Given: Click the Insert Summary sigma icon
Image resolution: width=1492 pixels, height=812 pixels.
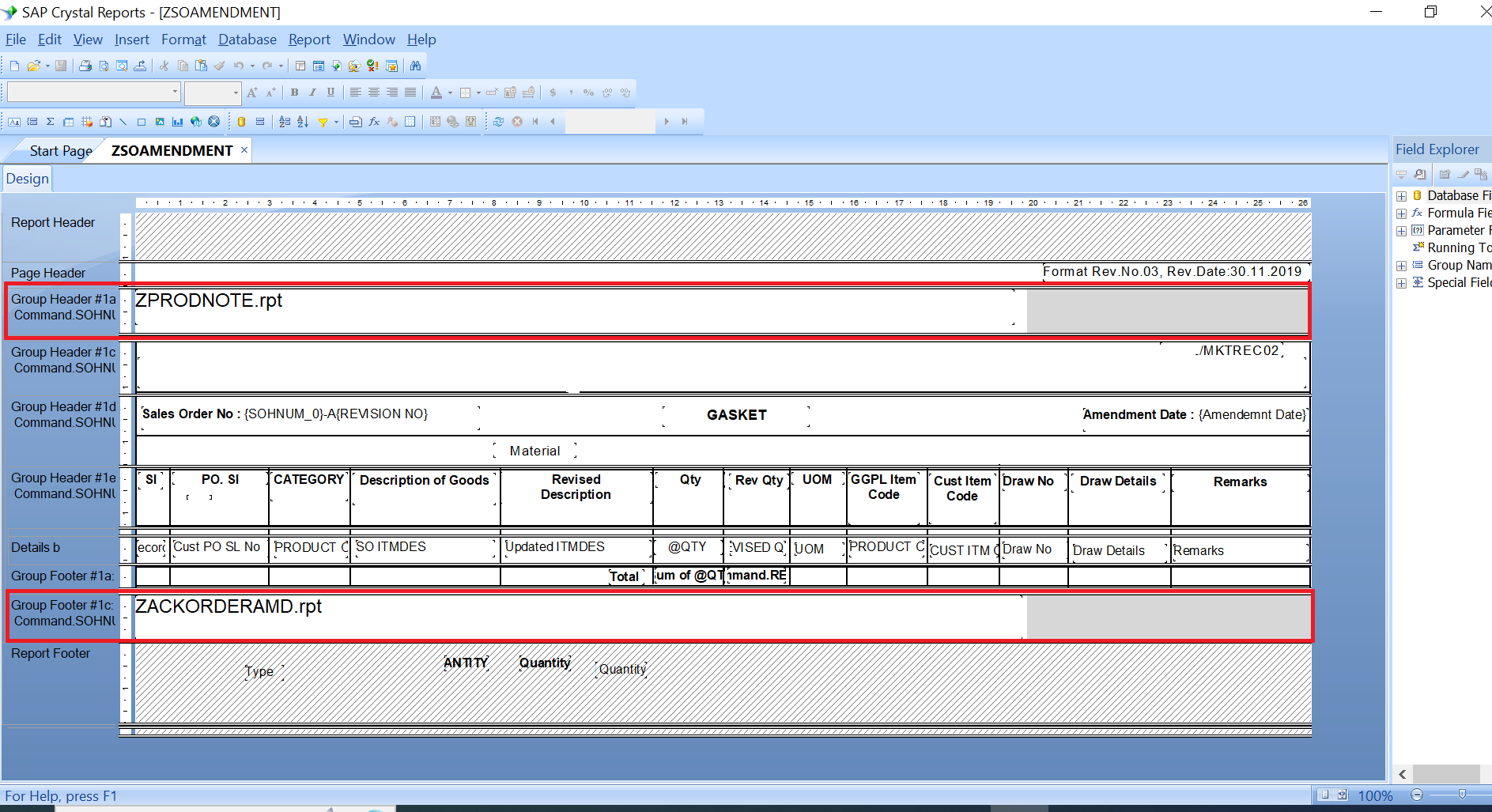Looking at the screenshot, I should [51, 122].
